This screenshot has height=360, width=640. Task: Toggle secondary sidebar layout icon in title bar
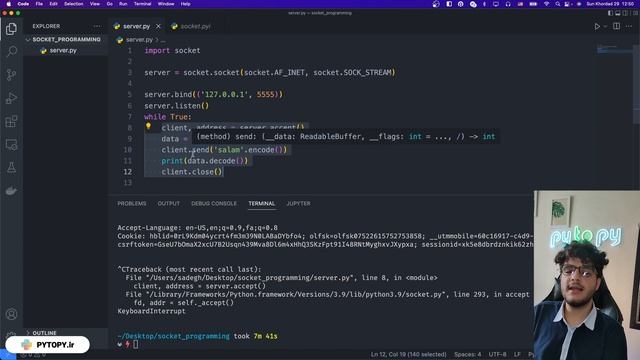click(x=625, y=13)
